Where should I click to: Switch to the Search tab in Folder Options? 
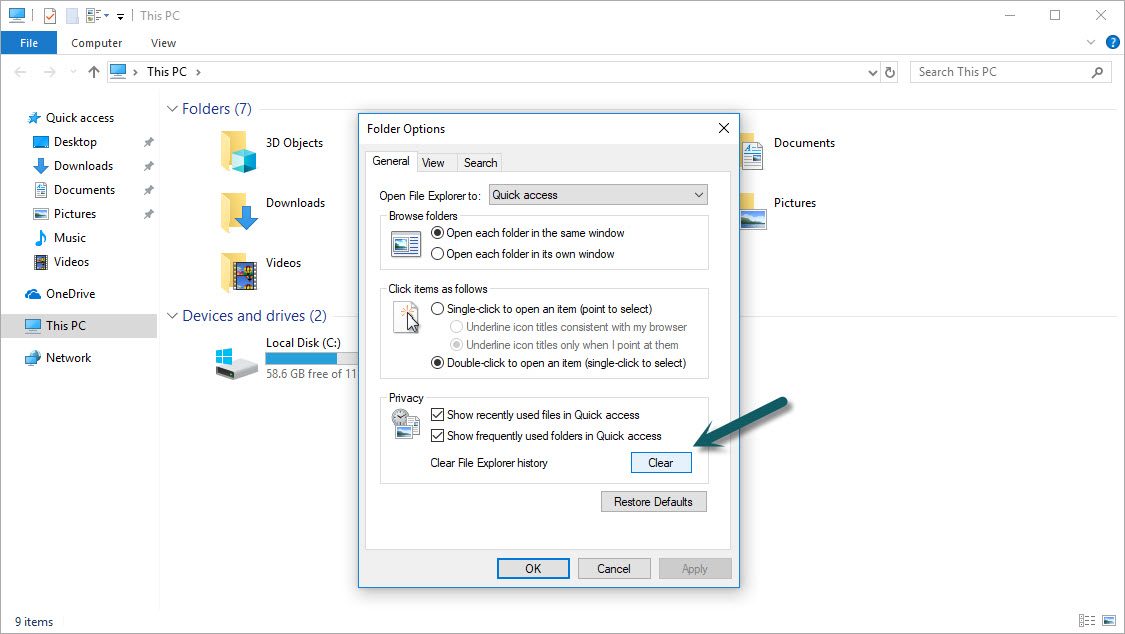pyautogui.click(x=481, y=163)
